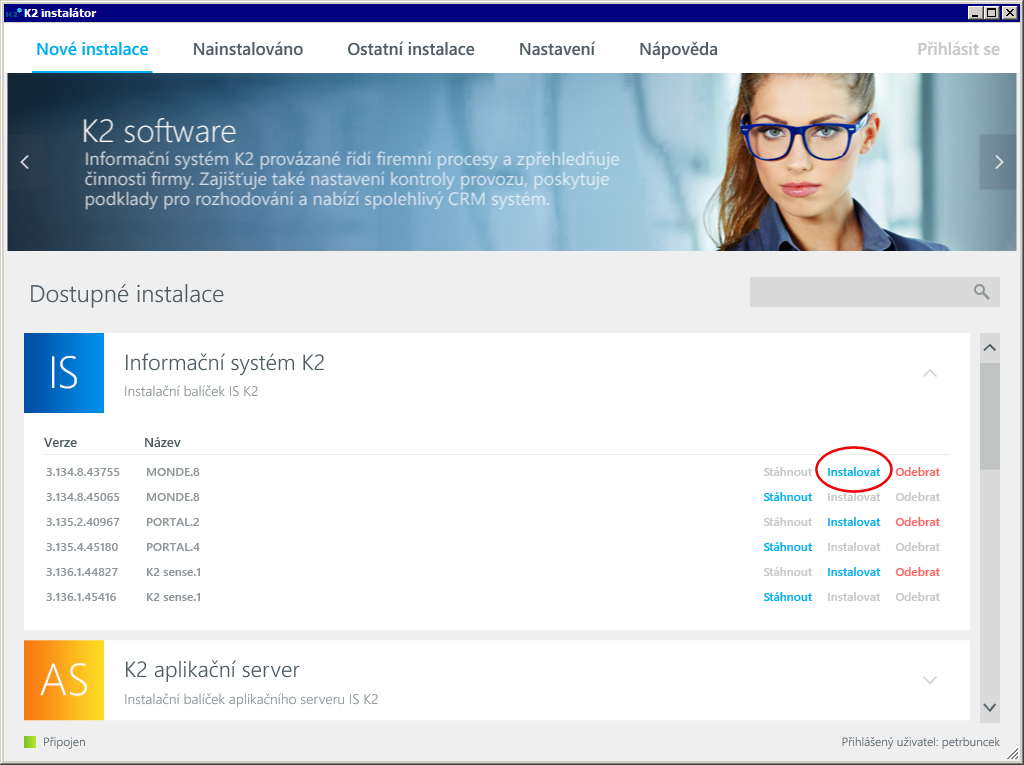Click Instalační balíček IS K2 subtitle

tap(191, 391)
